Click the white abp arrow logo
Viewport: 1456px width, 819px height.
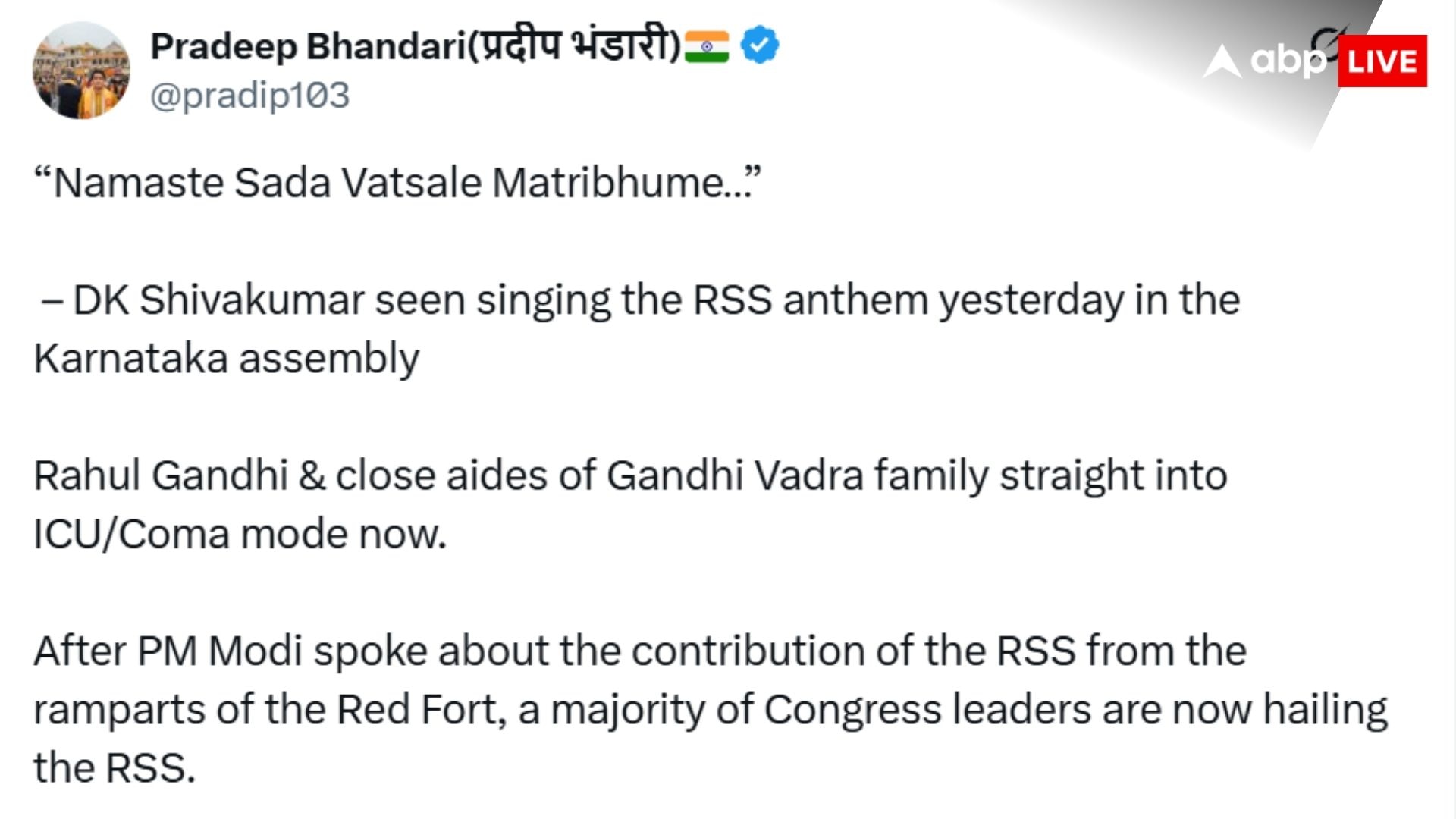tap(1222, 62)
